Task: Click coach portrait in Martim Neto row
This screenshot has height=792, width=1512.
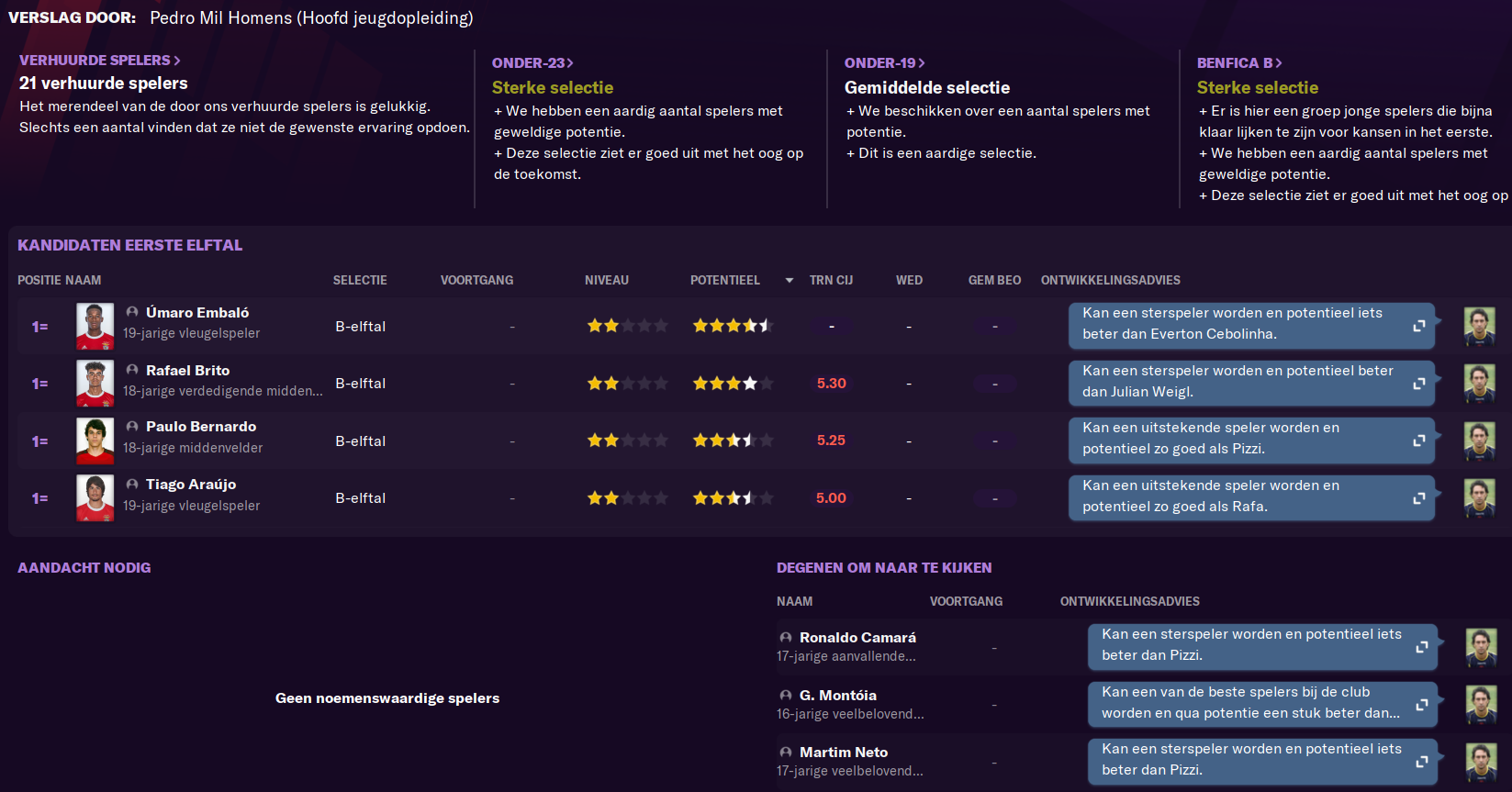Action: click(x=1481, y=763)
